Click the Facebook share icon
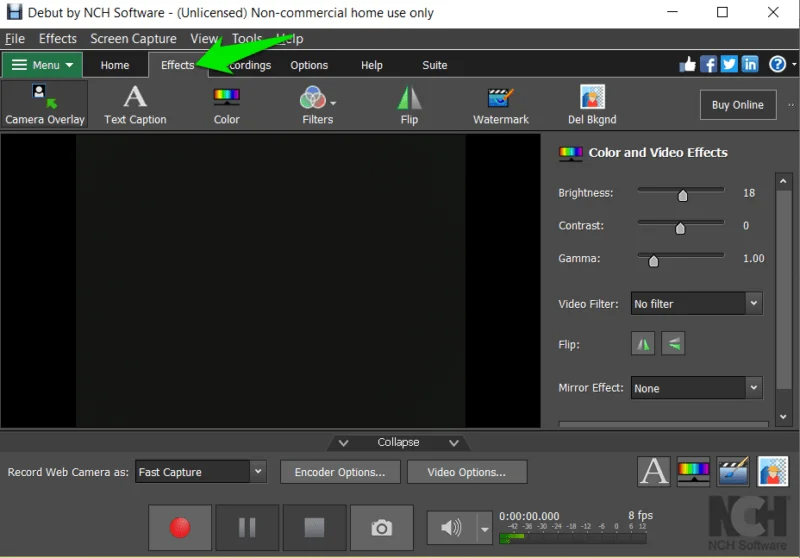Image resolution: width=800 pixels, height=558 pixels. [x=708, y=64]
